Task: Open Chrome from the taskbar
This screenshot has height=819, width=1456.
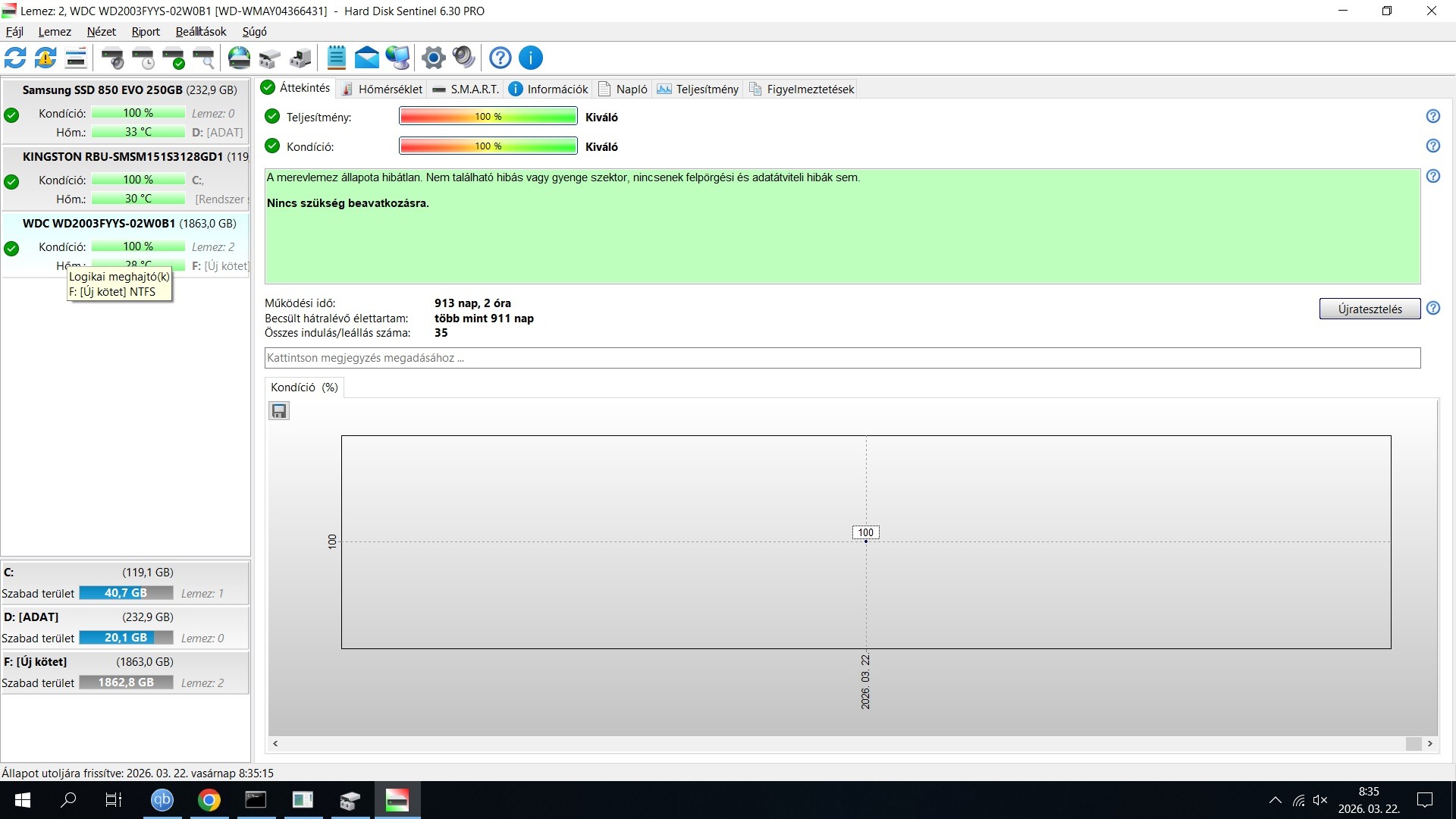Action: 209,800
